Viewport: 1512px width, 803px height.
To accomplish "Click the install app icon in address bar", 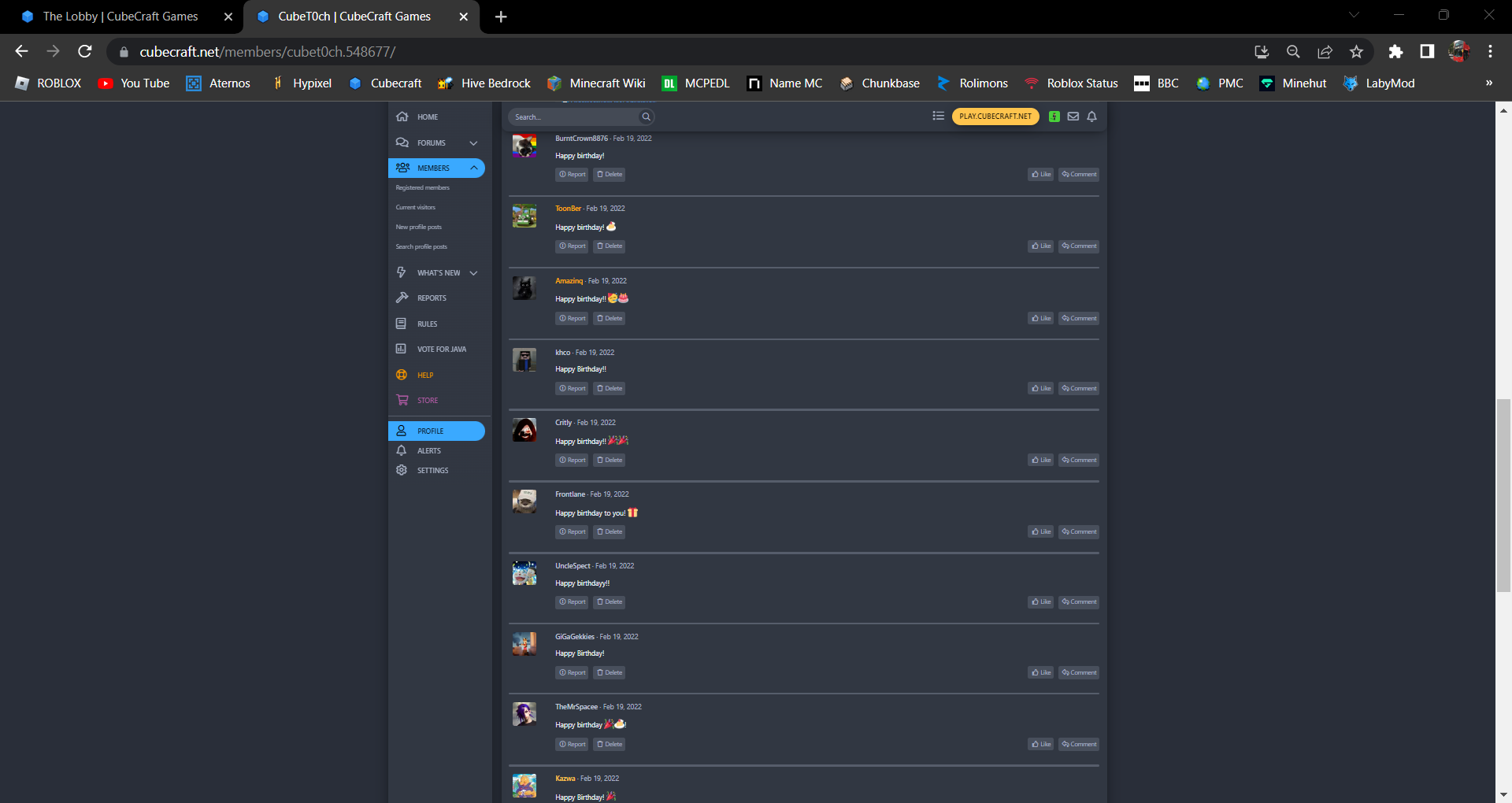I will (1262, 51).
